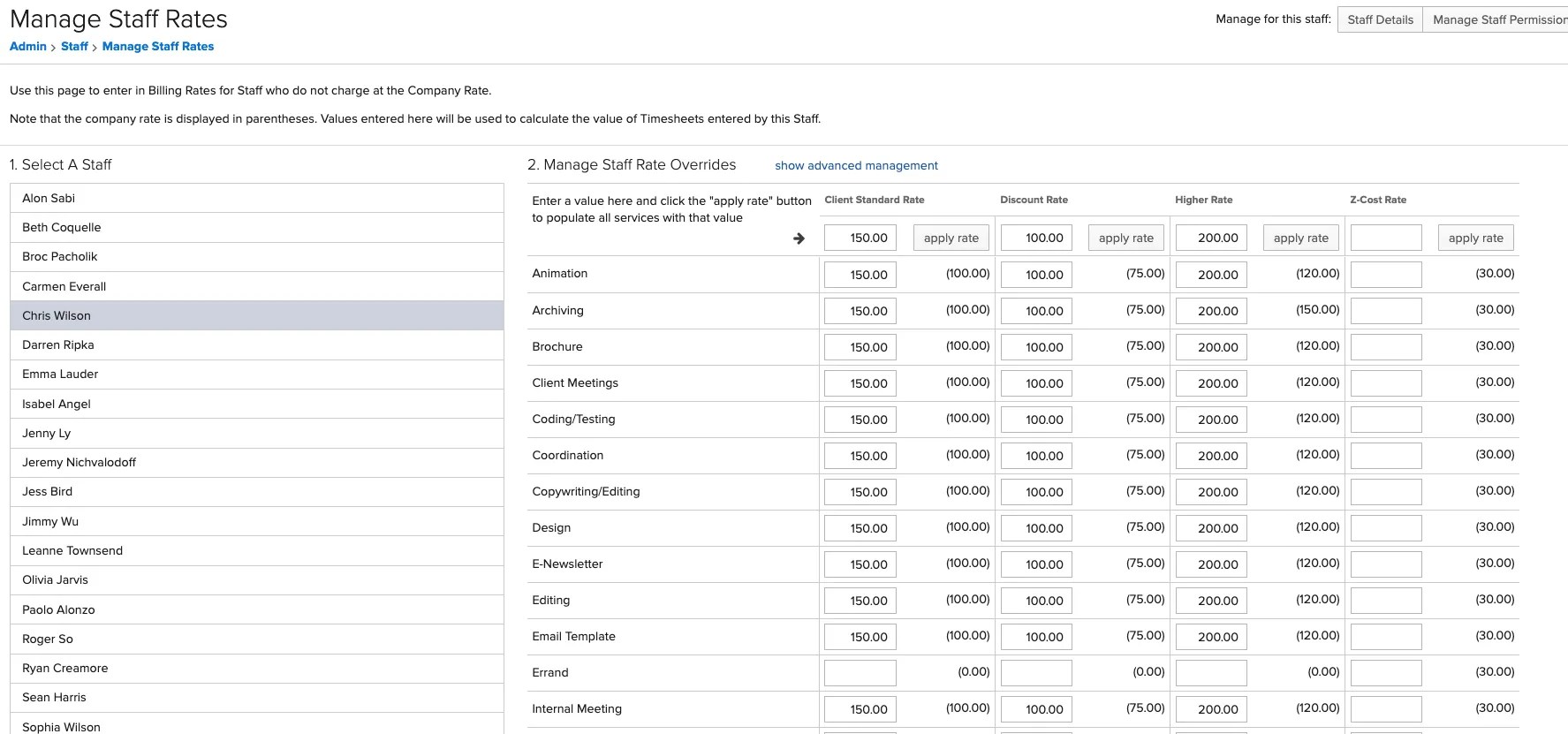1568x734 pixels.
Task: Apply the Discount Rate to all services
Action: 1125,238
